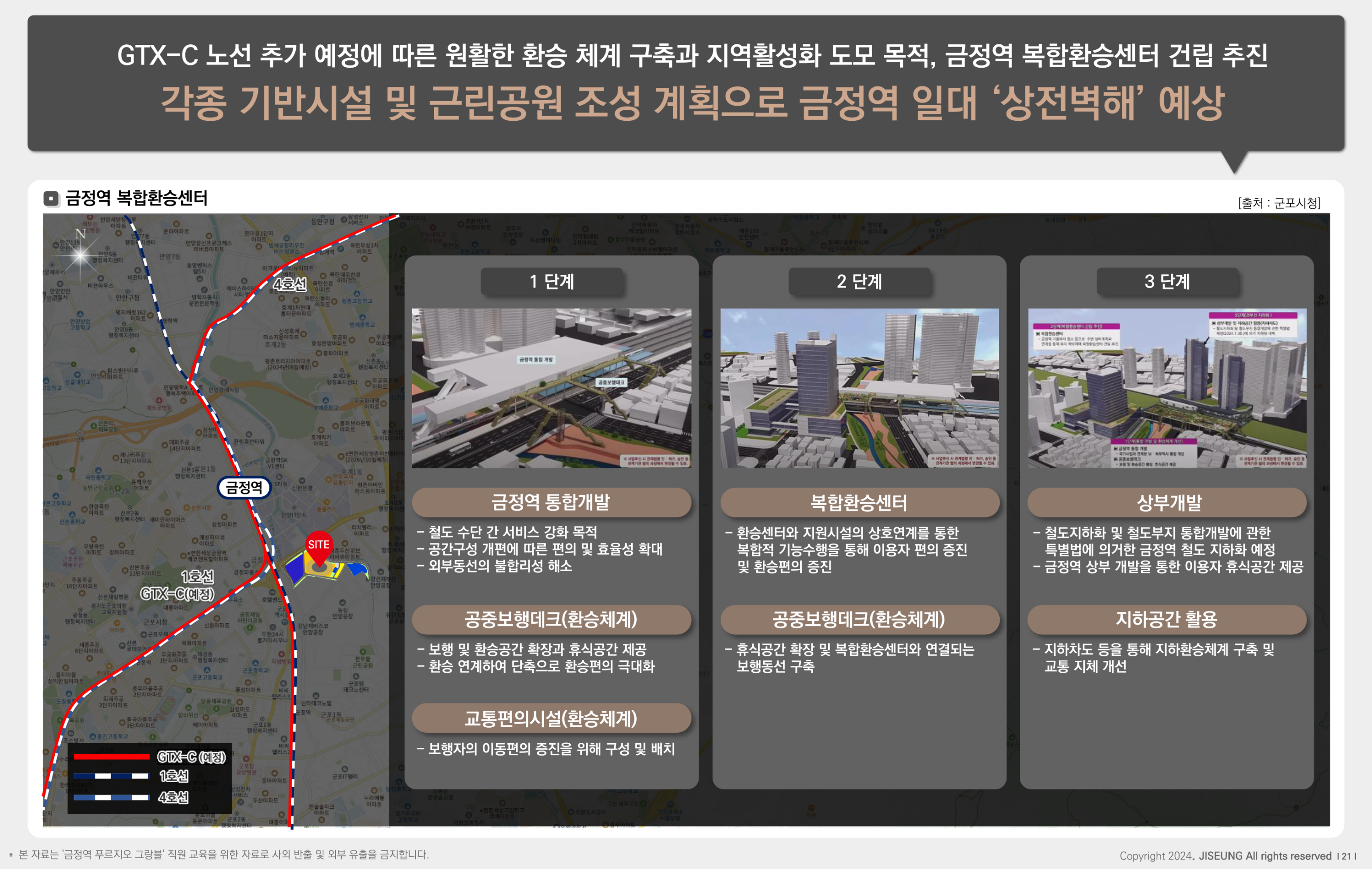This screenshot has height=869, width=1372.
Task: Open the 2 단계 rendering image
Action: coord(859,388)
